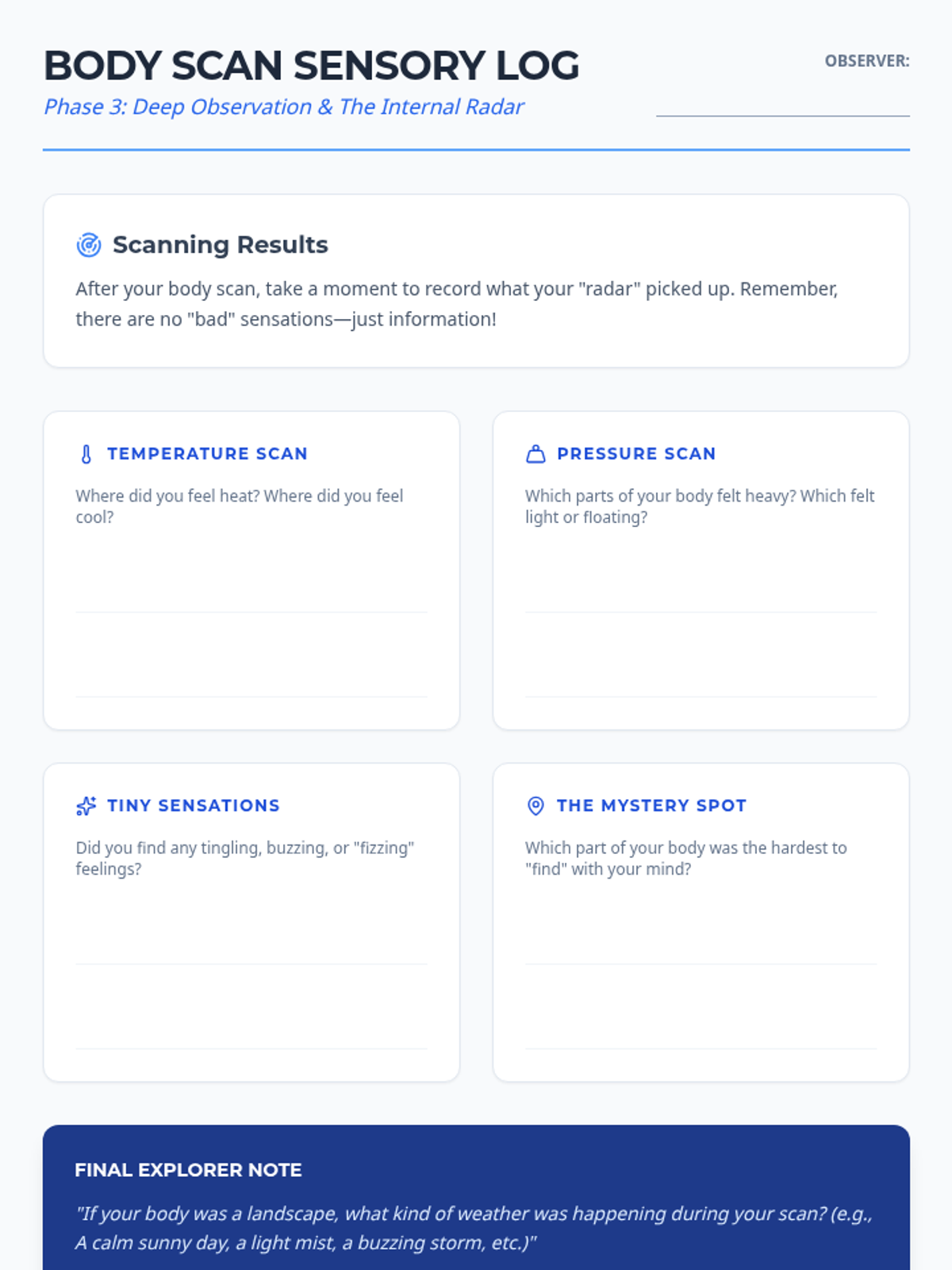Select the Scanning Results heading
The width and height of the screenshot is (952, 1270).
221,244
